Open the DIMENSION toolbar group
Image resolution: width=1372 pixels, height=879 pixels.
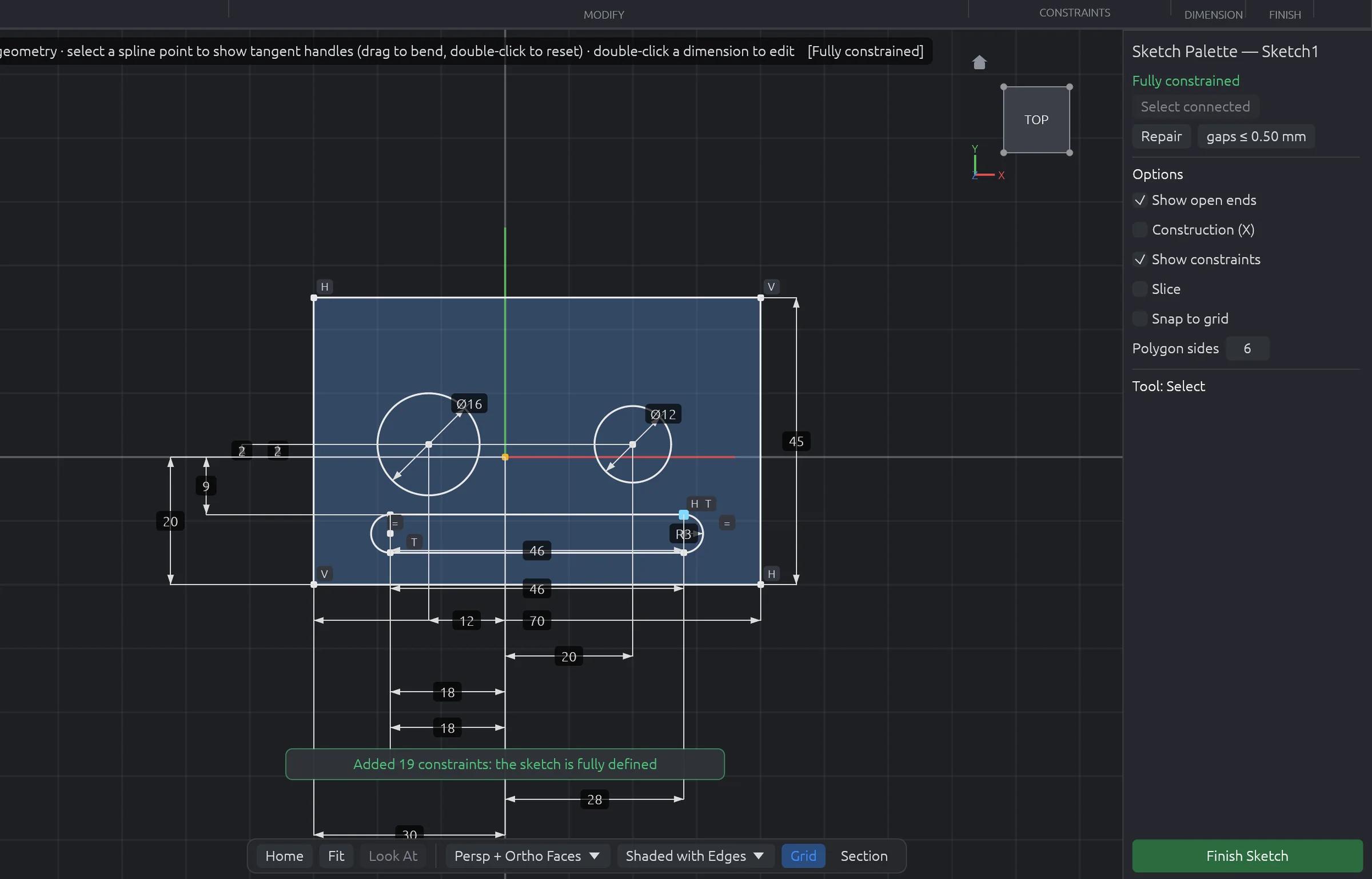pos(1213,15)
